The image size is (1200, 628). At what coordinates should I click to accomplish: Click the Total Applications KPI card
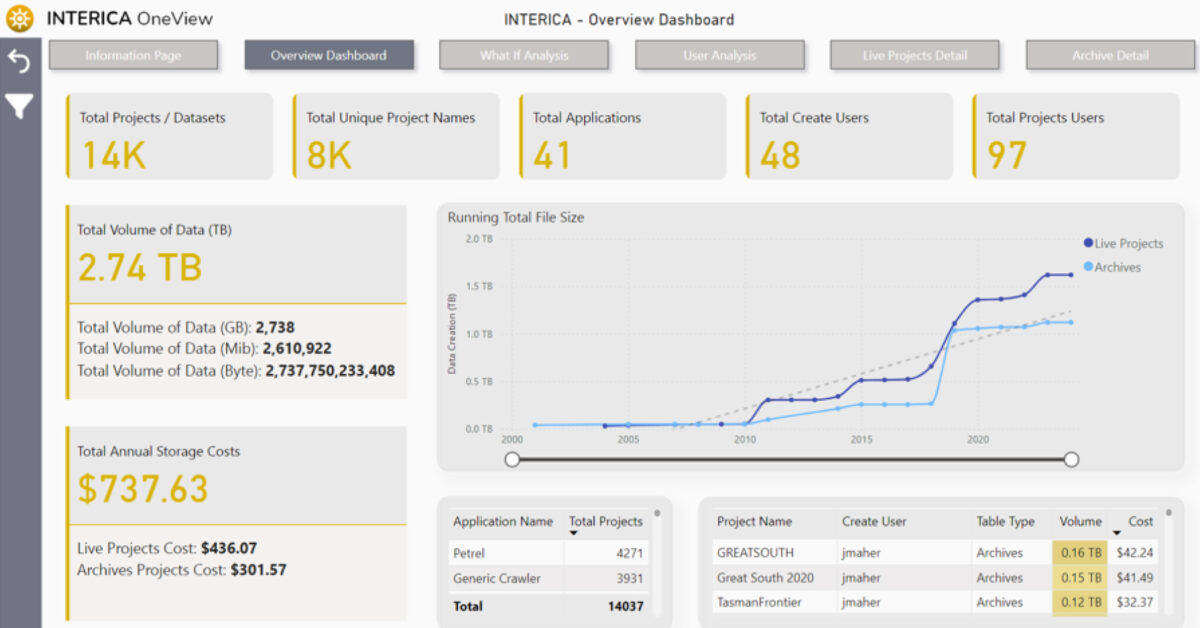(622, 136)
